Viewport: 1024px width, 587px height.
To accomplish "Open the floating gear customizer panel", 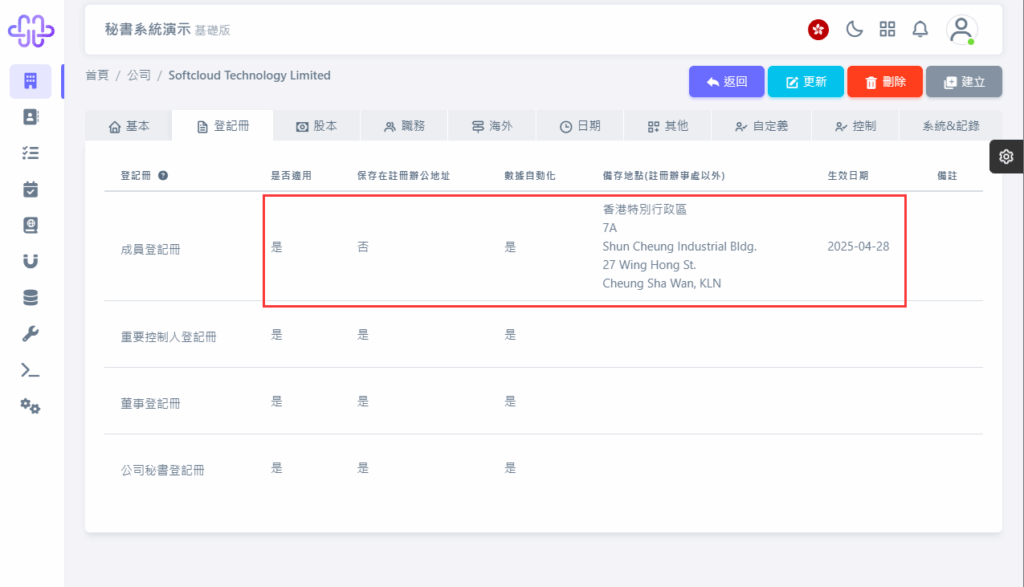I will [1006, 157].
